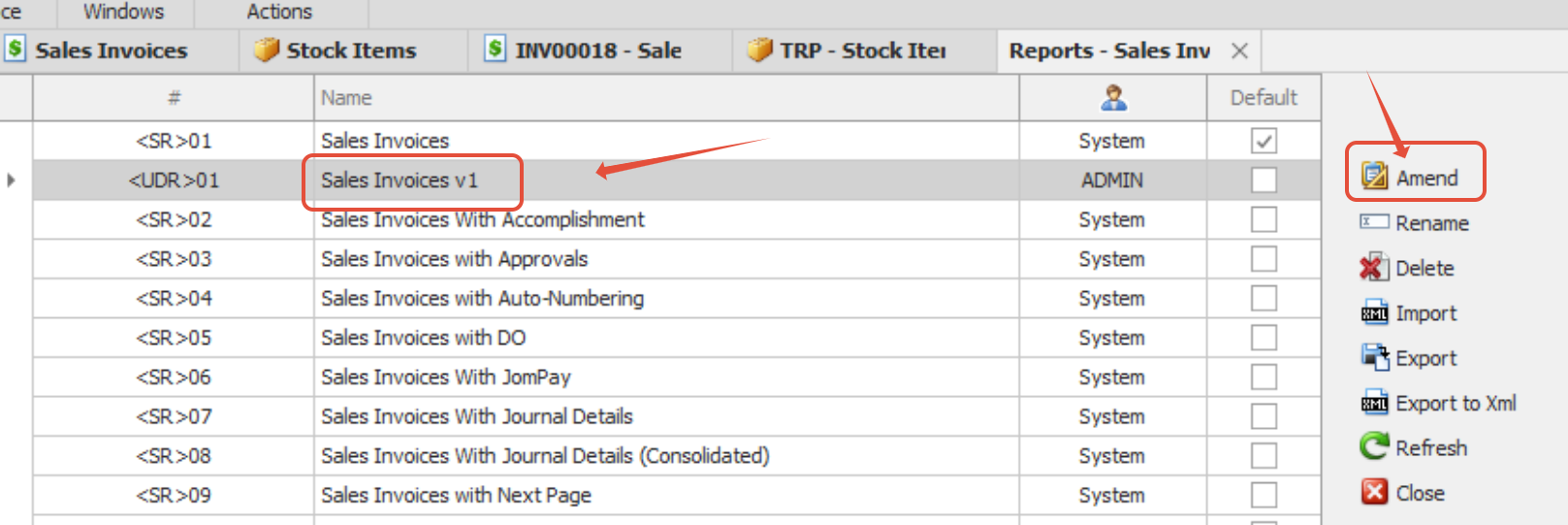1568x525 pixels.
Task: Close the Reports - Sales Inv tab
Action: coord(1239,50)
